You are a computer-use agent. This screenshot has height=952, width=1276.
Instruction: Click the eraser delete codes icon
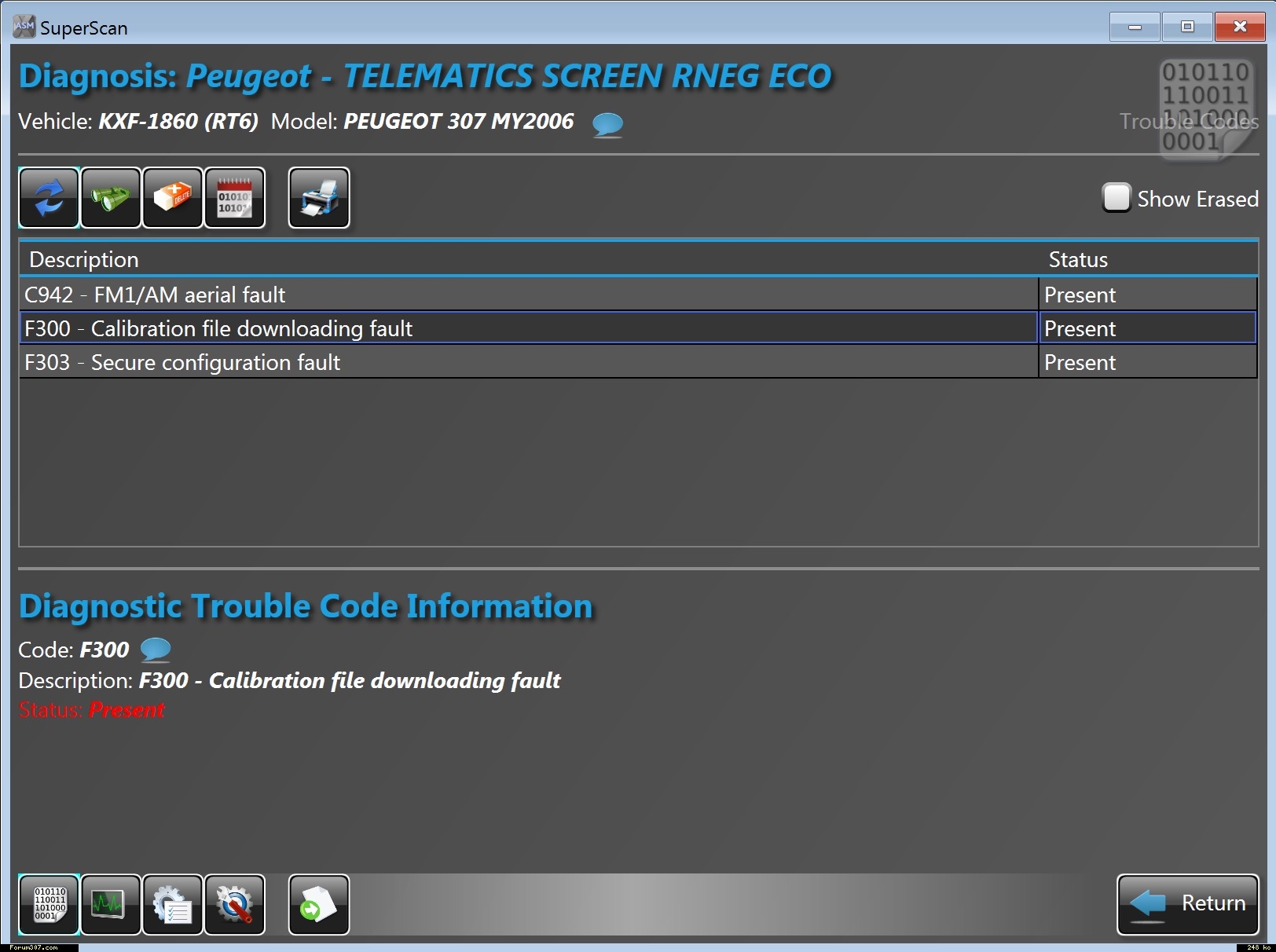(173, 198)
